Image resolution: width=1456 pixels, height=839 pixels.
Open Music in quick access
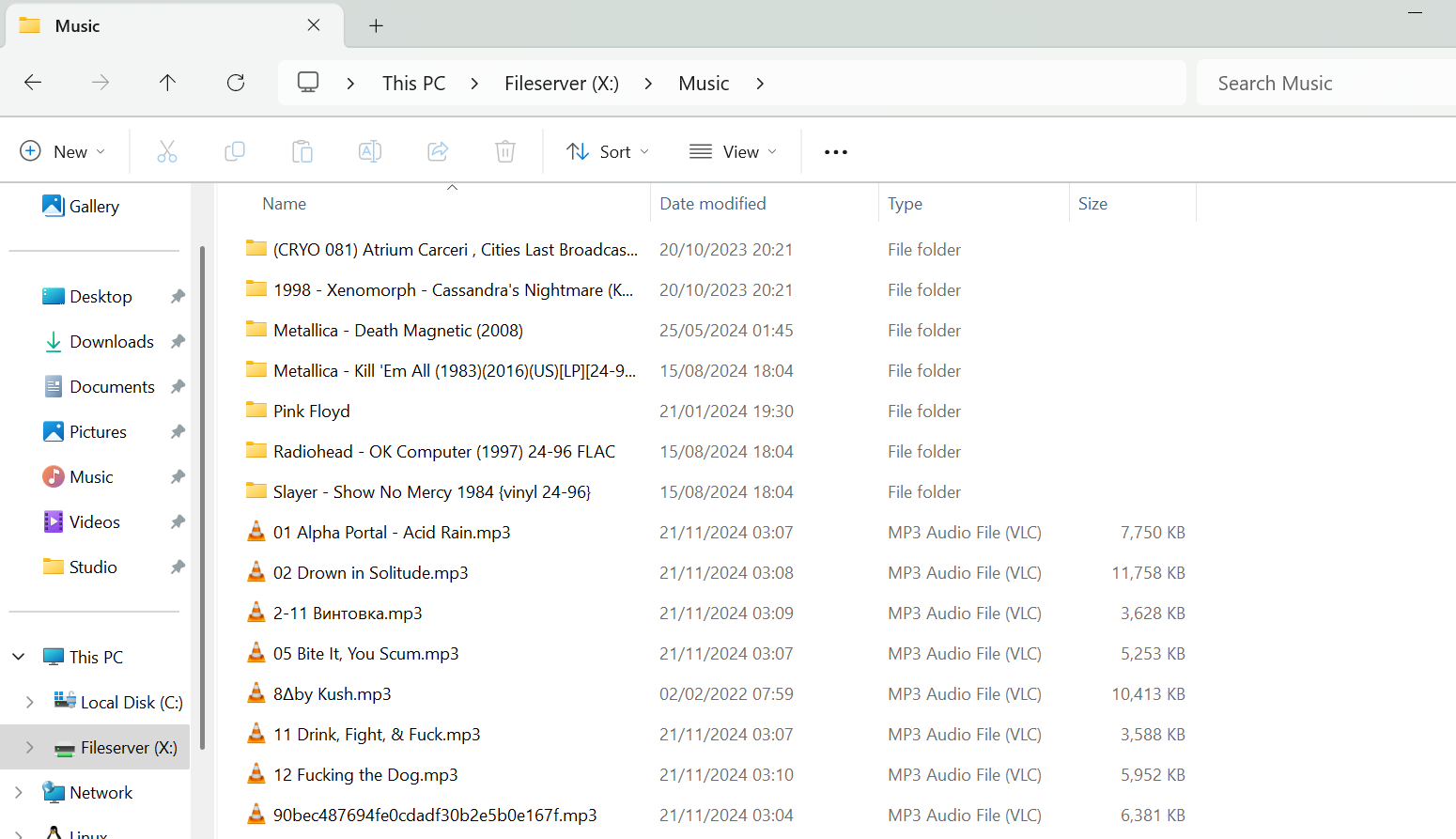(x=78, y=476)
